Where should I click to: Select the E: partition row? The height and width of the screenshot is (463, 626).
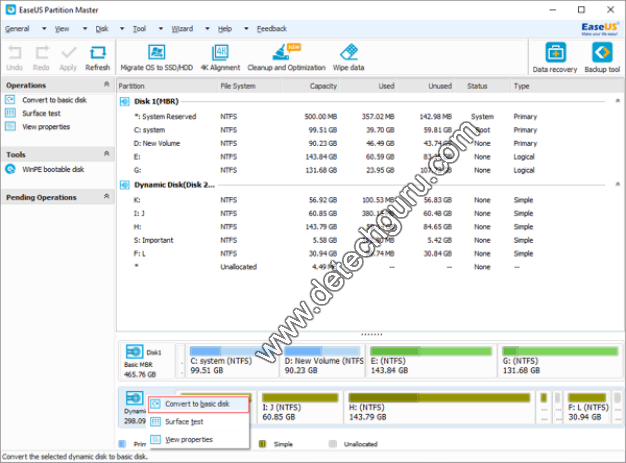coord(369,157)
